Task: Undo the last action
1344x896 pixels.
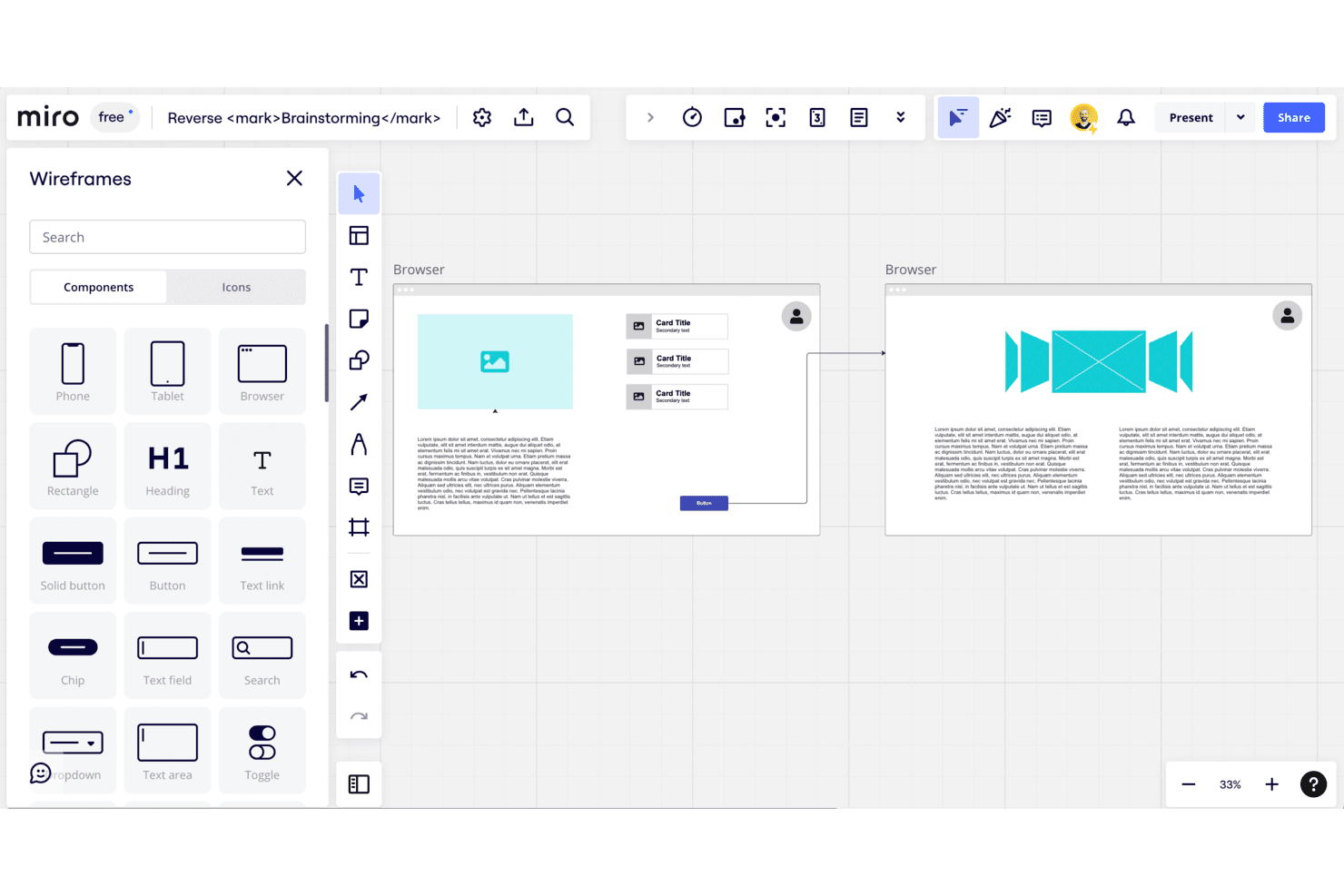Action: pyautogui.click(x=359, y=674)
